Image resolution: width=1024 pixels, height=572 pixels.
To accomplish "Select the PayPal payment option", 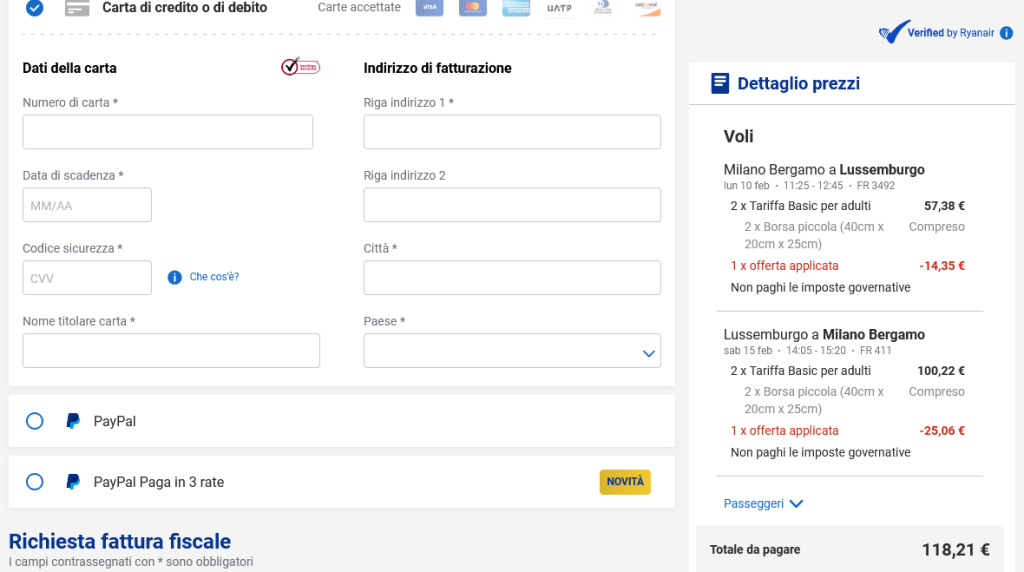I will point(35,421).
